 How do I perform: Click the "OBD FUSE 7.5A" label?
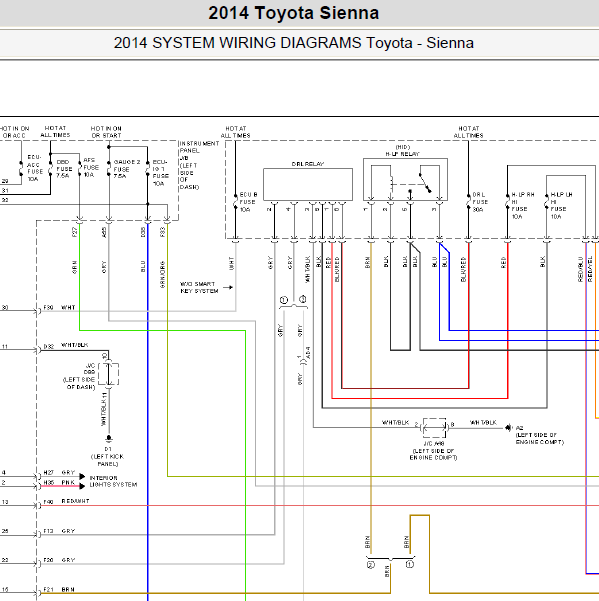[x=64, y=169]
